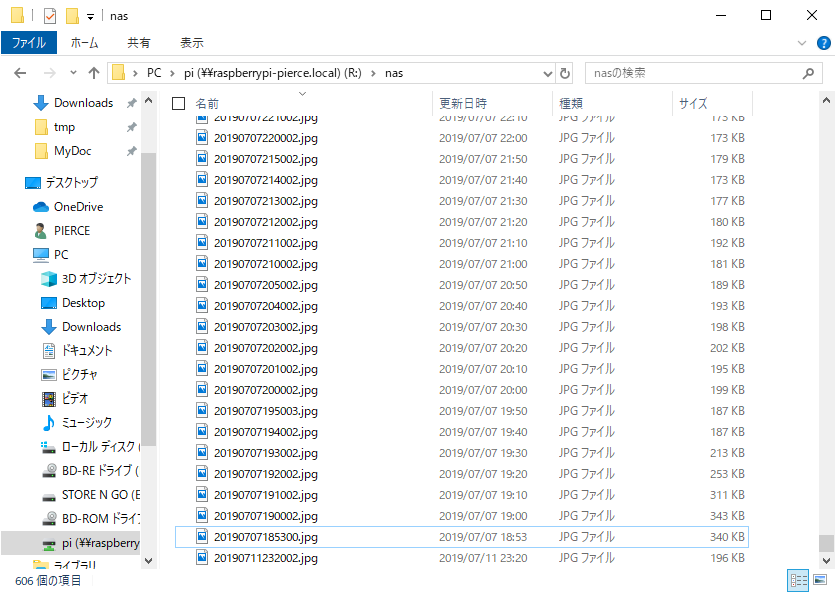The width and height of the screenshot is (836, 593).
Task: Select file 20190707185300.jpg
Action: 265,537
